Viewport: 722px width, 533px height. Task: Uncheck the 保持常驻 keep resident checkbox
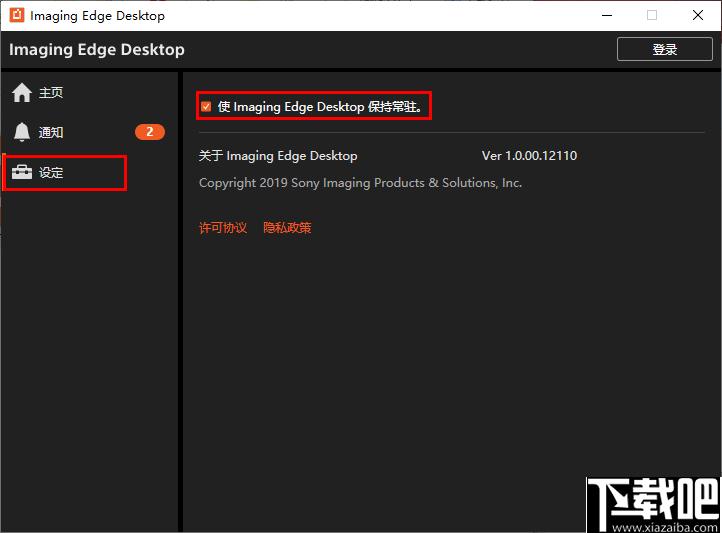(x=206, y=107)
